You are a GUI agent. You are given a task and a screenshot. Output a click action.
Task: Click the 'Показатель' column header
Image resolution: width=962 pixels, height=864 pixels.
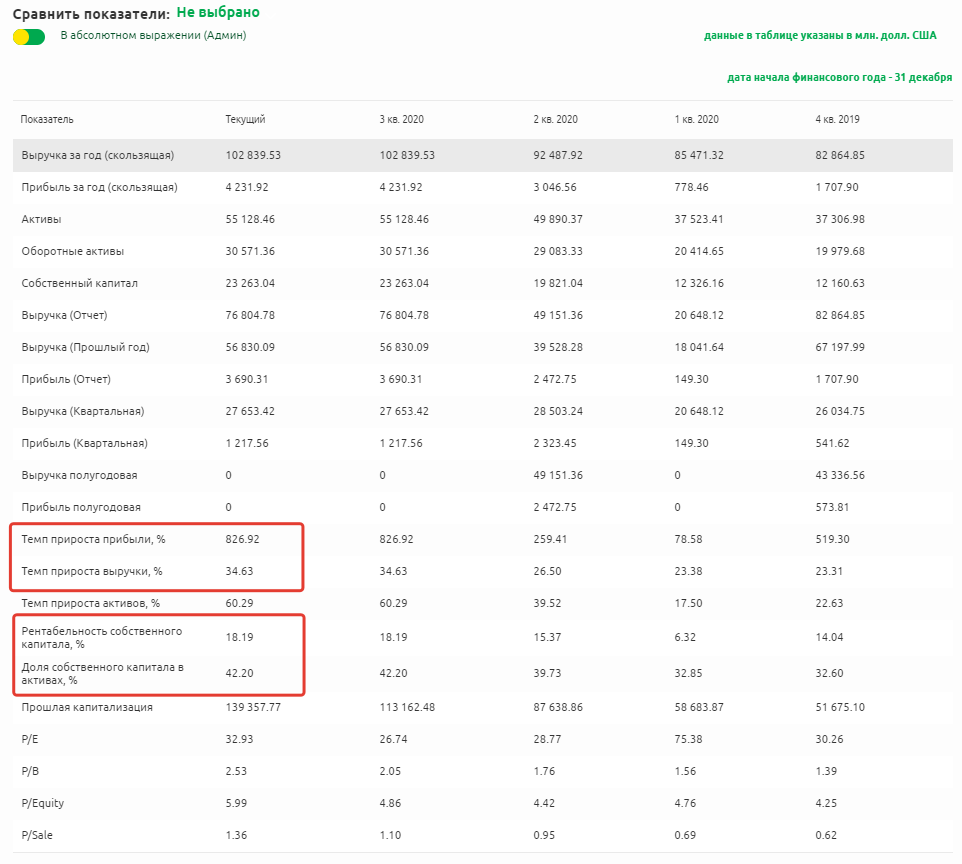(47, 119)
